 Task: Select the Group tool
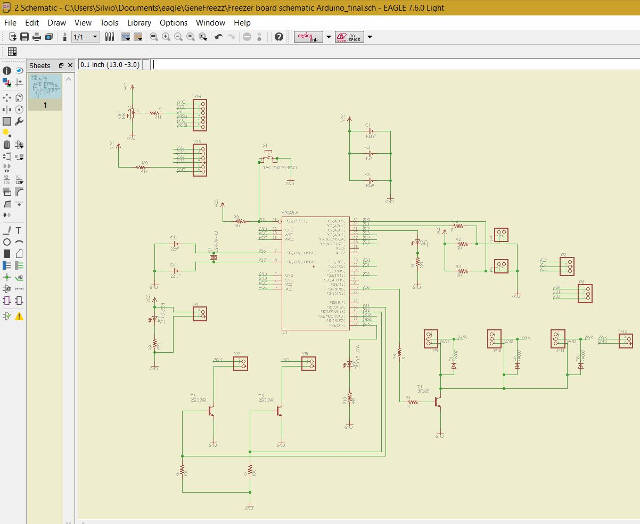coord(7,122)
